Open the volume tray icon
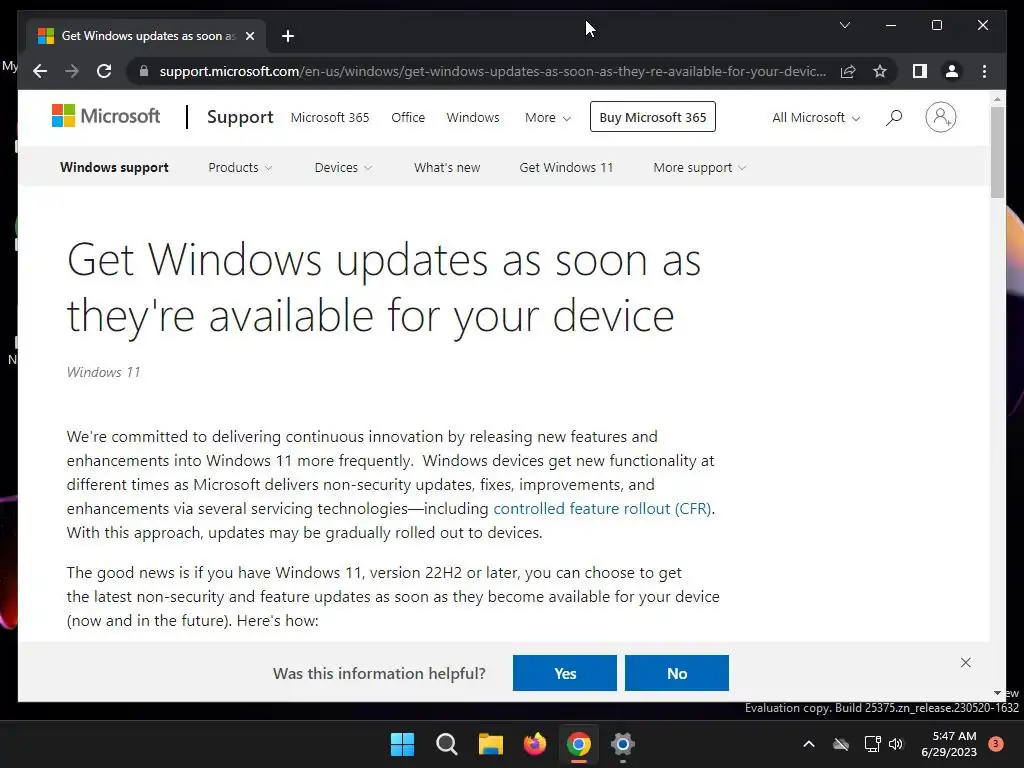 (896, 744)
